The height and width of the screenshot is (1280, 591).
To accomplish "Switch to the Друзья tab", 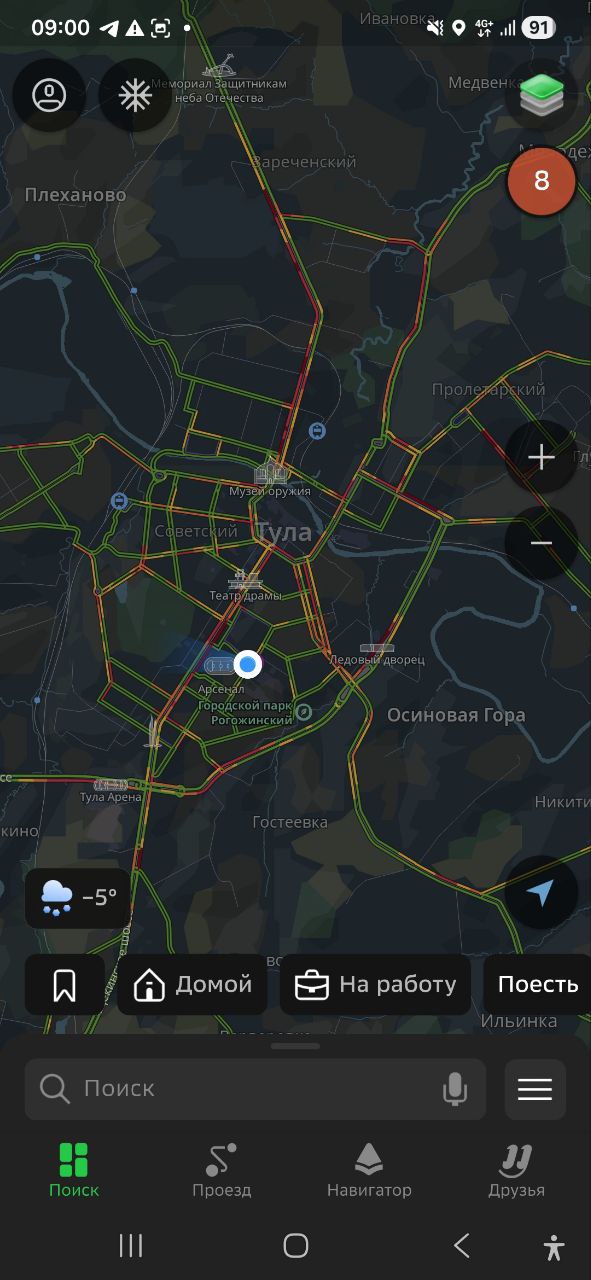I will pyautogui.click(x=517, y=1171).
